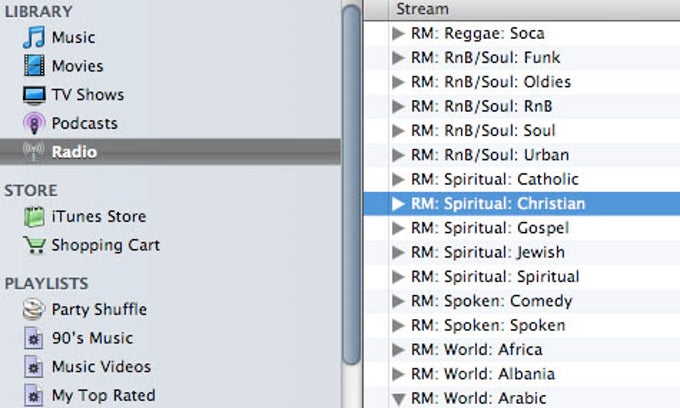Viewport: 680px width, 408px height.
Task: Click the Music Videos smart playlist icon
Action: click(33, 367)
